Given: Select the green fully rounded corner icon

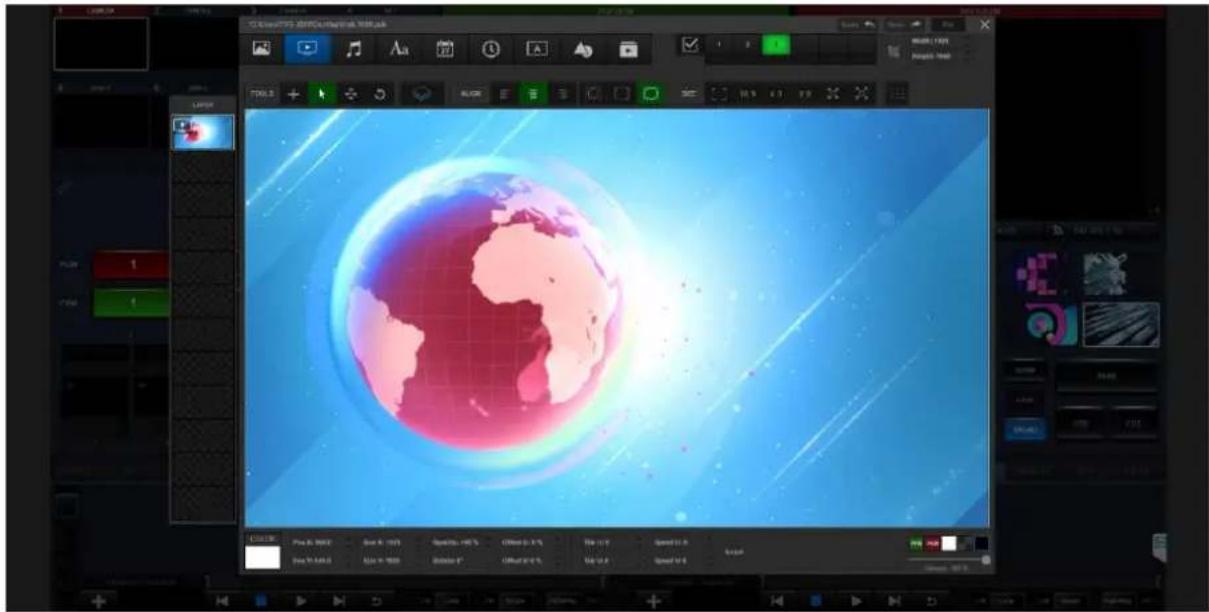Looking at the screenshot, I should tap(651, 93).
